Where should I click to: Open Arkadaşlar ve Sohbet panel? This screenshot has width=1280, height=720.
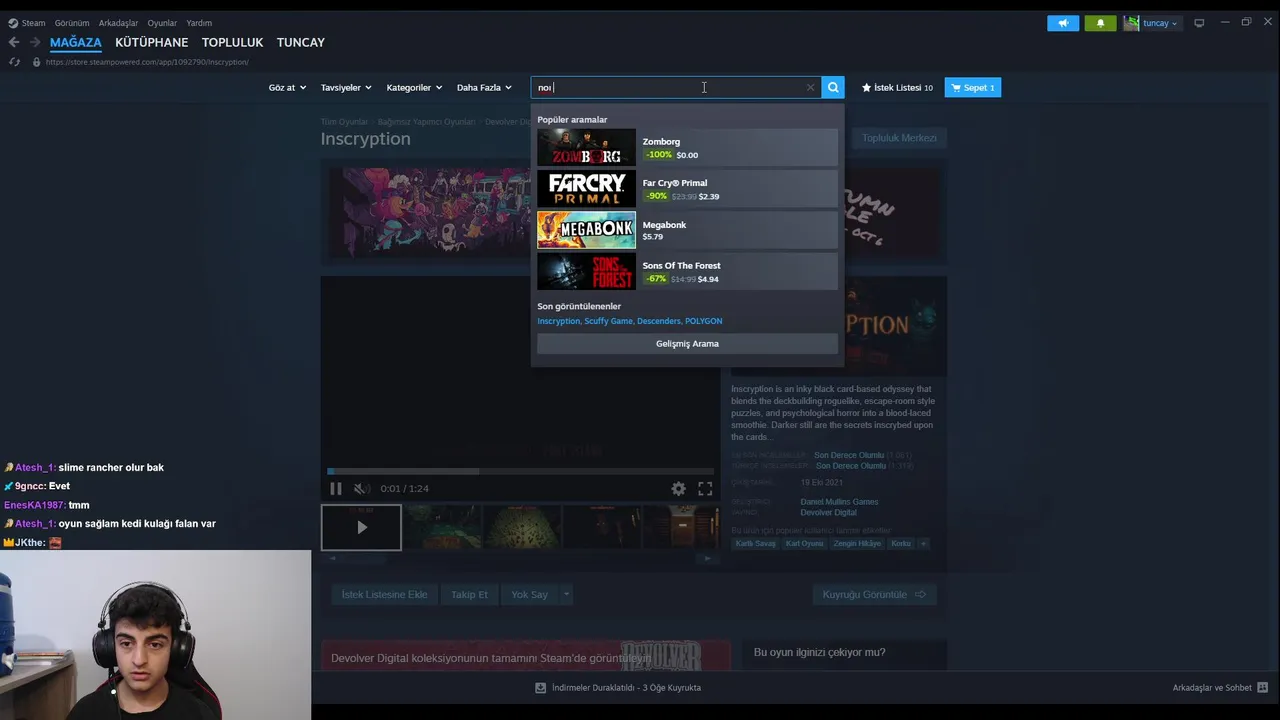pos(1220,688)
